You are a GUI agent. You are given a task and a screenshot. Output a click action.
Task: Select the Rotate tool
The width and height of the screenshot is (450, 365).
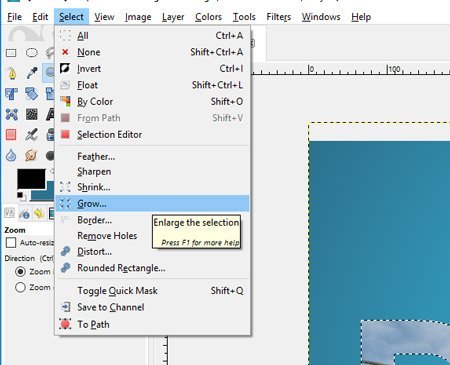pos(32,94)
